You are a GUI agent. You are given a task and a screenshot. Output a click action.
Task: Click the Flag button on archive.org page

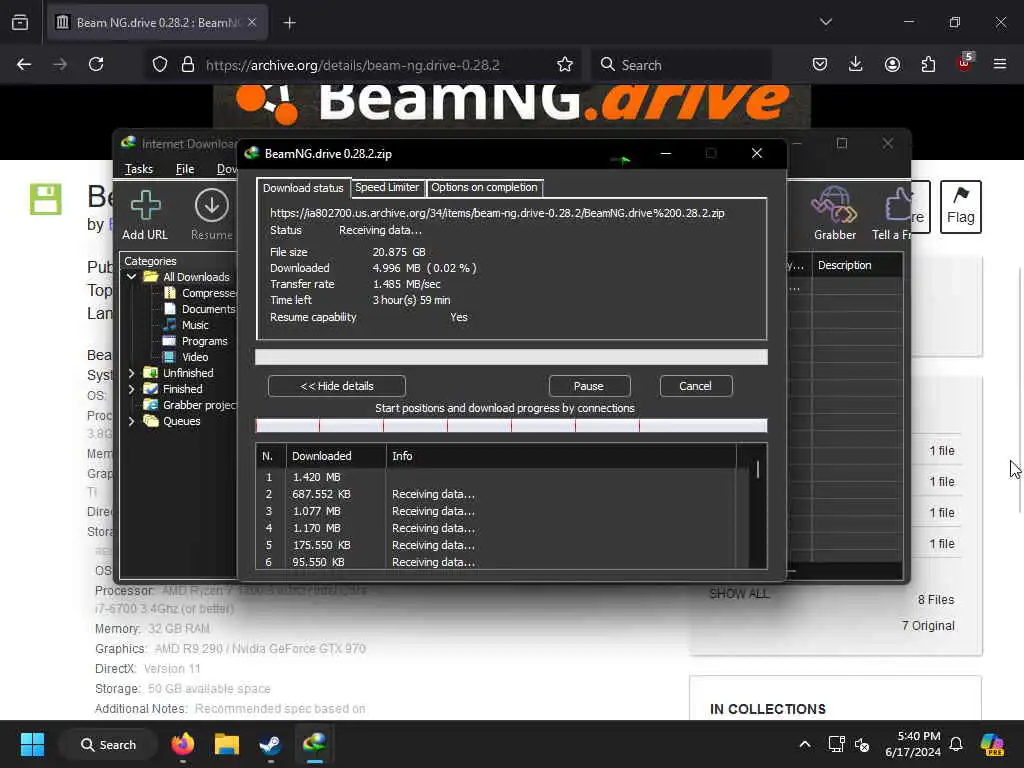point(960,207)
